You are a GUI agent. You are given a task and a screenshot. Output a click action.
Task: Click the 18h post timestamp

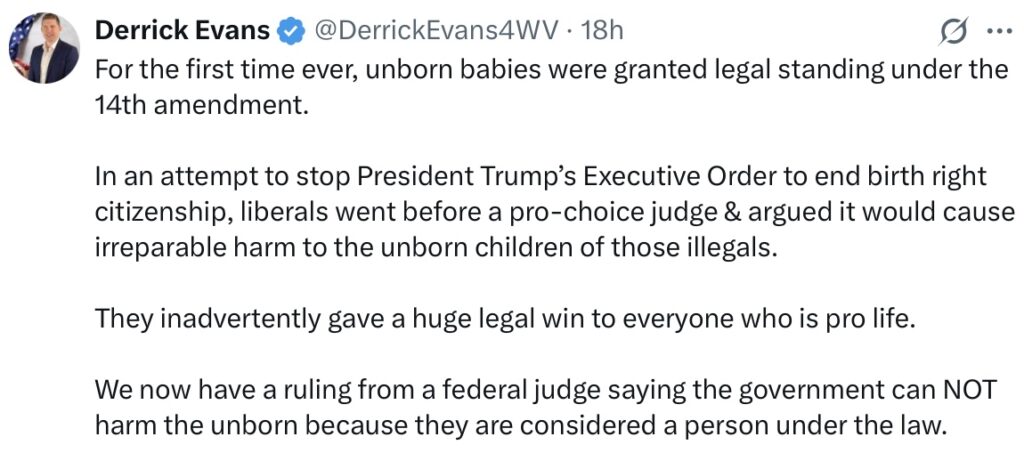pos(602,31)
